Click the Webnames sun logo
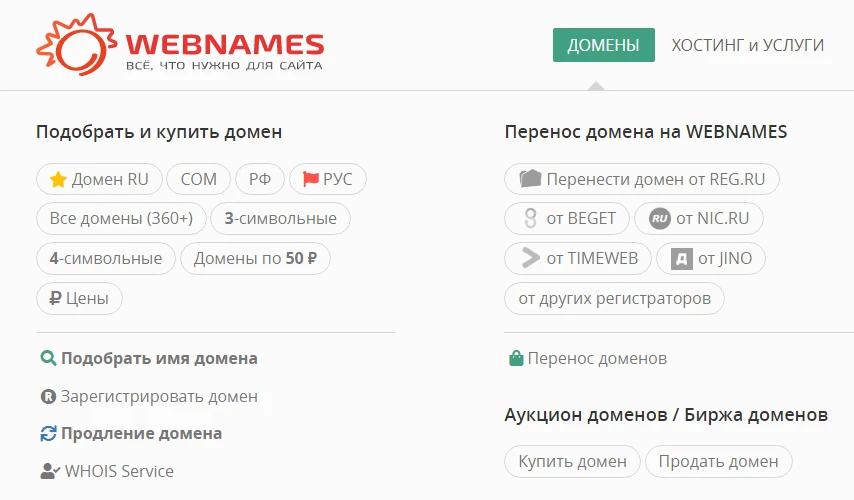854x500 pixels. pos(76,44)
